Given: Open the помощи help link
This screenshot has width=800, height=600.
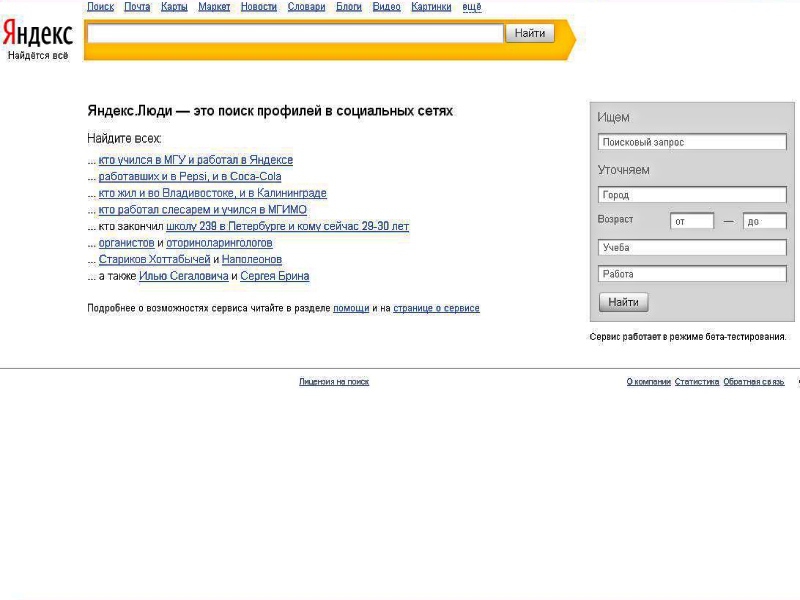Looking at the screenshot, I should pos(351,308).
